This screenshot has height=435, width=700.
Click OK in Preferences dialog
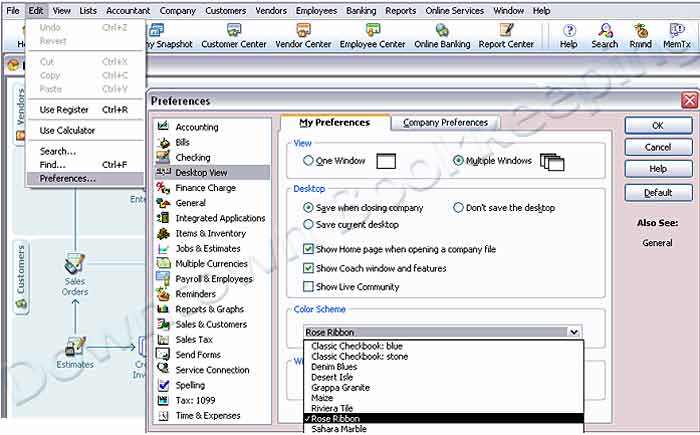[658, 125]
